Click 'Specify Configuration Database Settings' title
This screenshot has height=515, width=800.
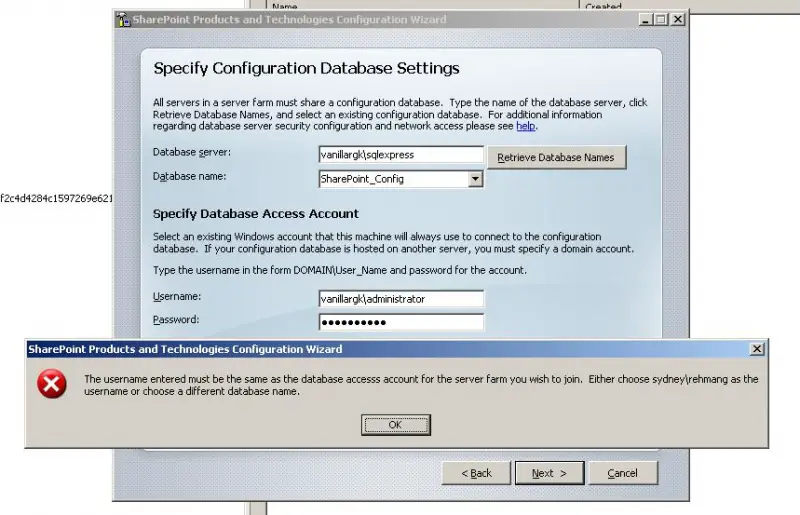[x=307, y=68]
